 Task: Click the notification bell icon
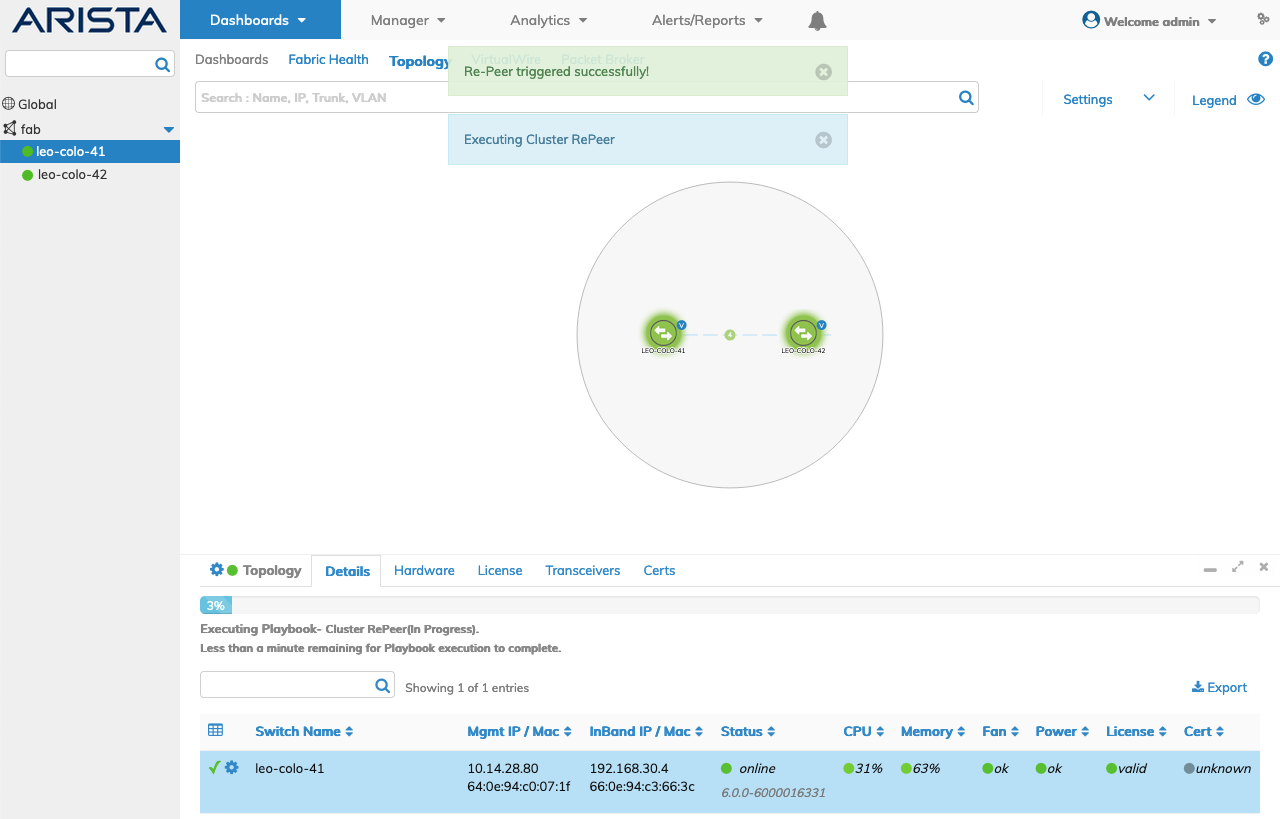817,20
